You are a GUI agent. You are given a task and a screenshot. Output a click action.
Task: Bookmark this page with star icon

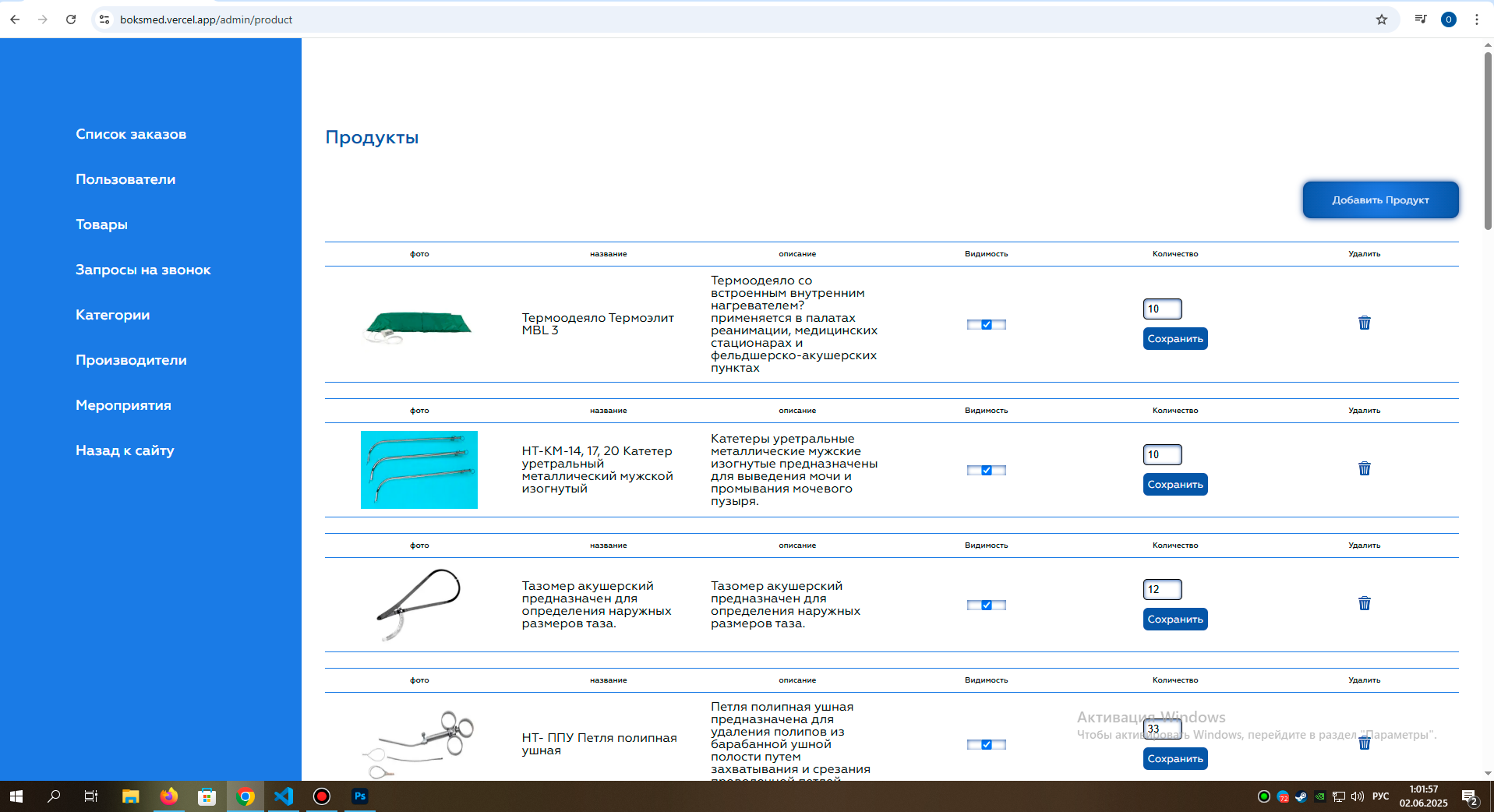point(1381,19)
